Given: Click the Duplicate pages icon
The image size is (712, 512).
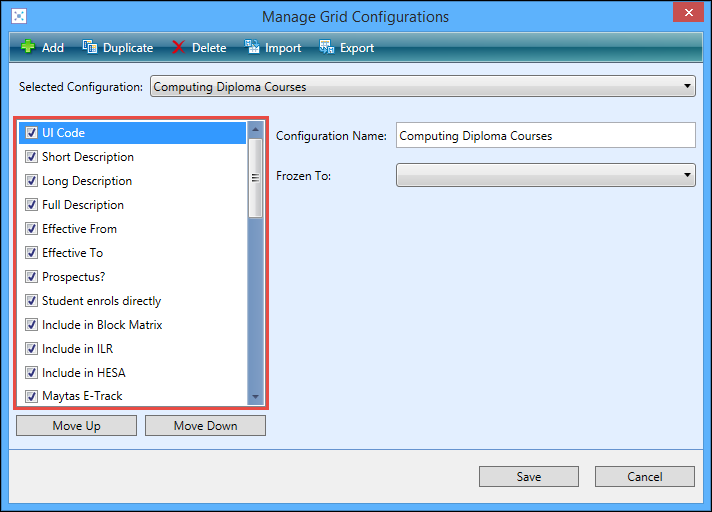Looking at the screenshot, I should (89, 46).
